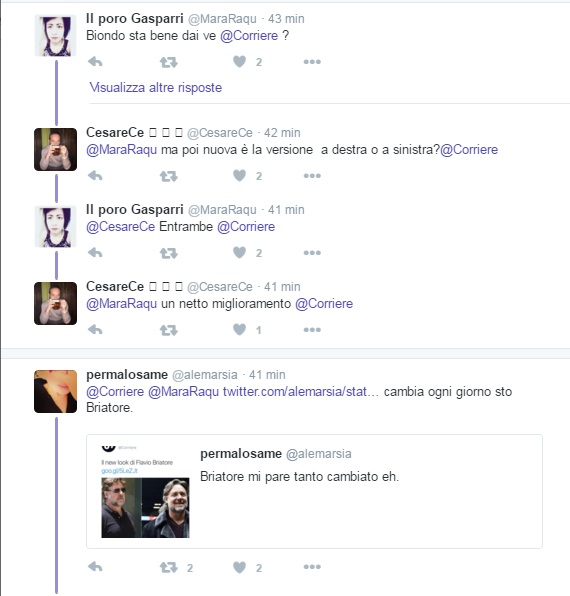Screen dimensions: 570x596
Task: Like the 'Entrambe' tweet
Action: click(x=239, y=252)
